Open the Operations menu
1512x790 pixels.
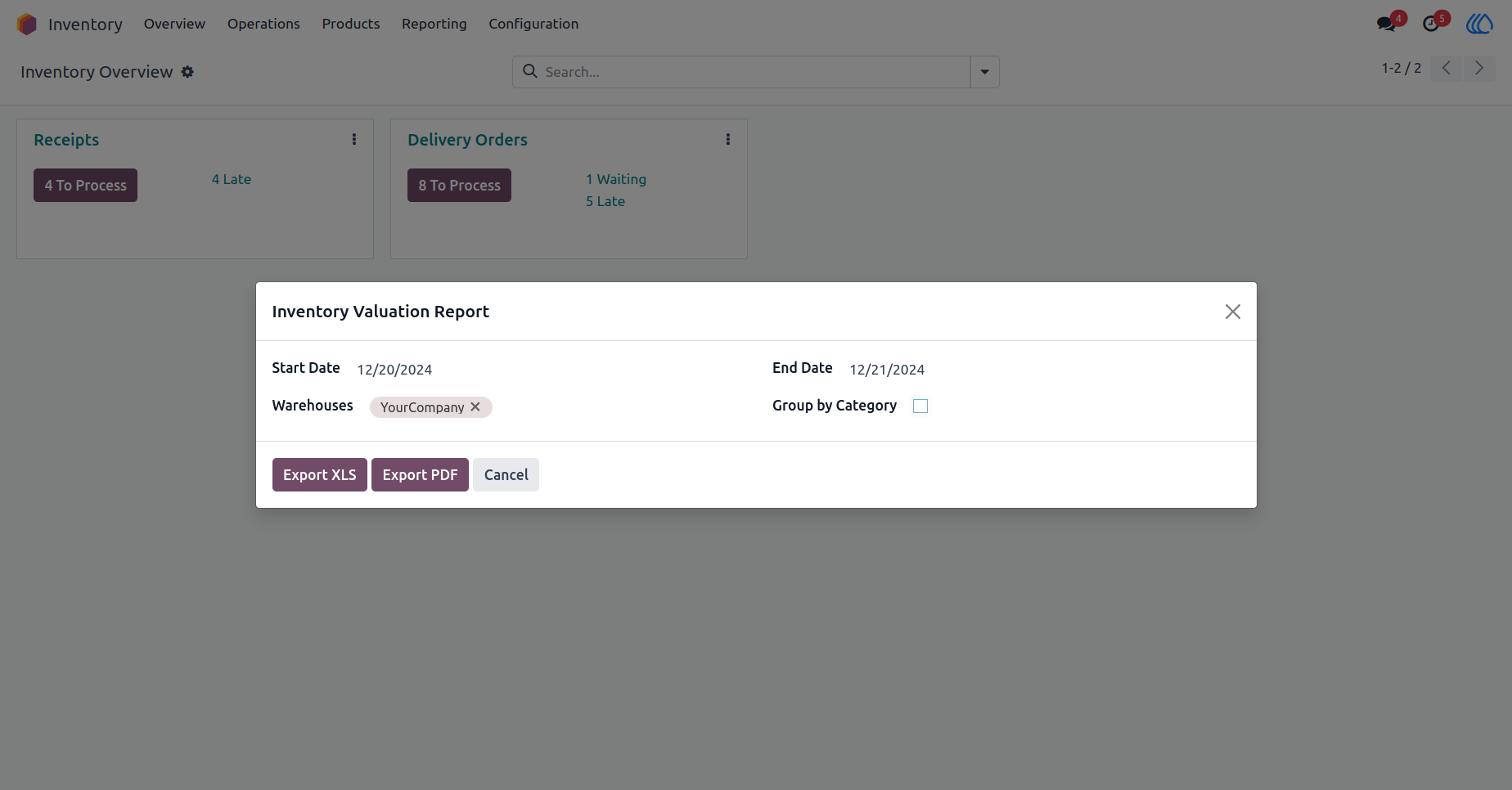coord(263,24)
